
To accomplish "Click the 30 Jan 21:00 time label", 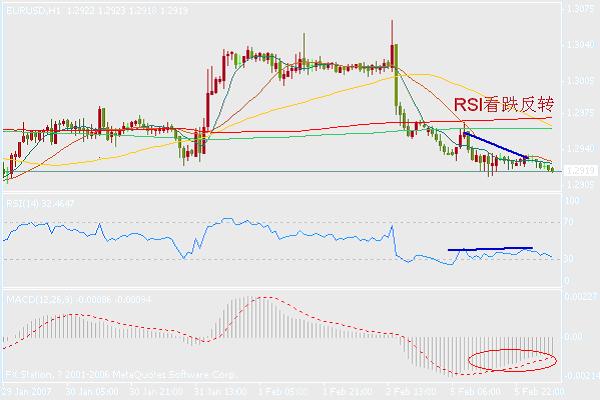I will click(x=156, y=392).
